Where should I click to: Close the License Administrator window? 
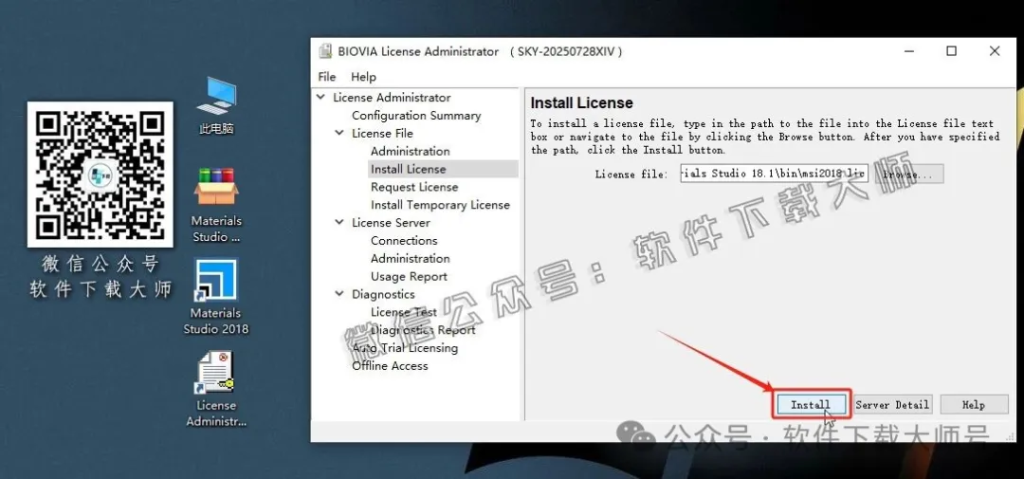point(994,51)
